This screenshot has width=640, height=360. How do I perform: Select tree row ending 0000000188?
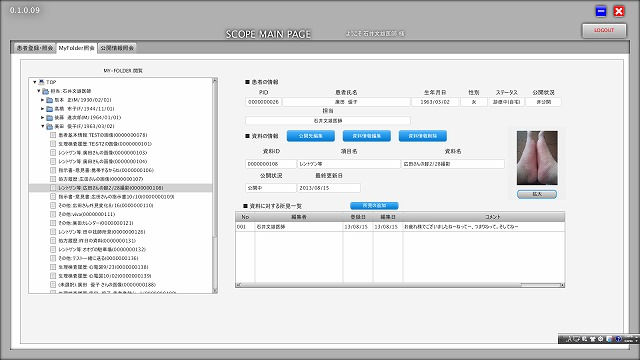(120, 285)
